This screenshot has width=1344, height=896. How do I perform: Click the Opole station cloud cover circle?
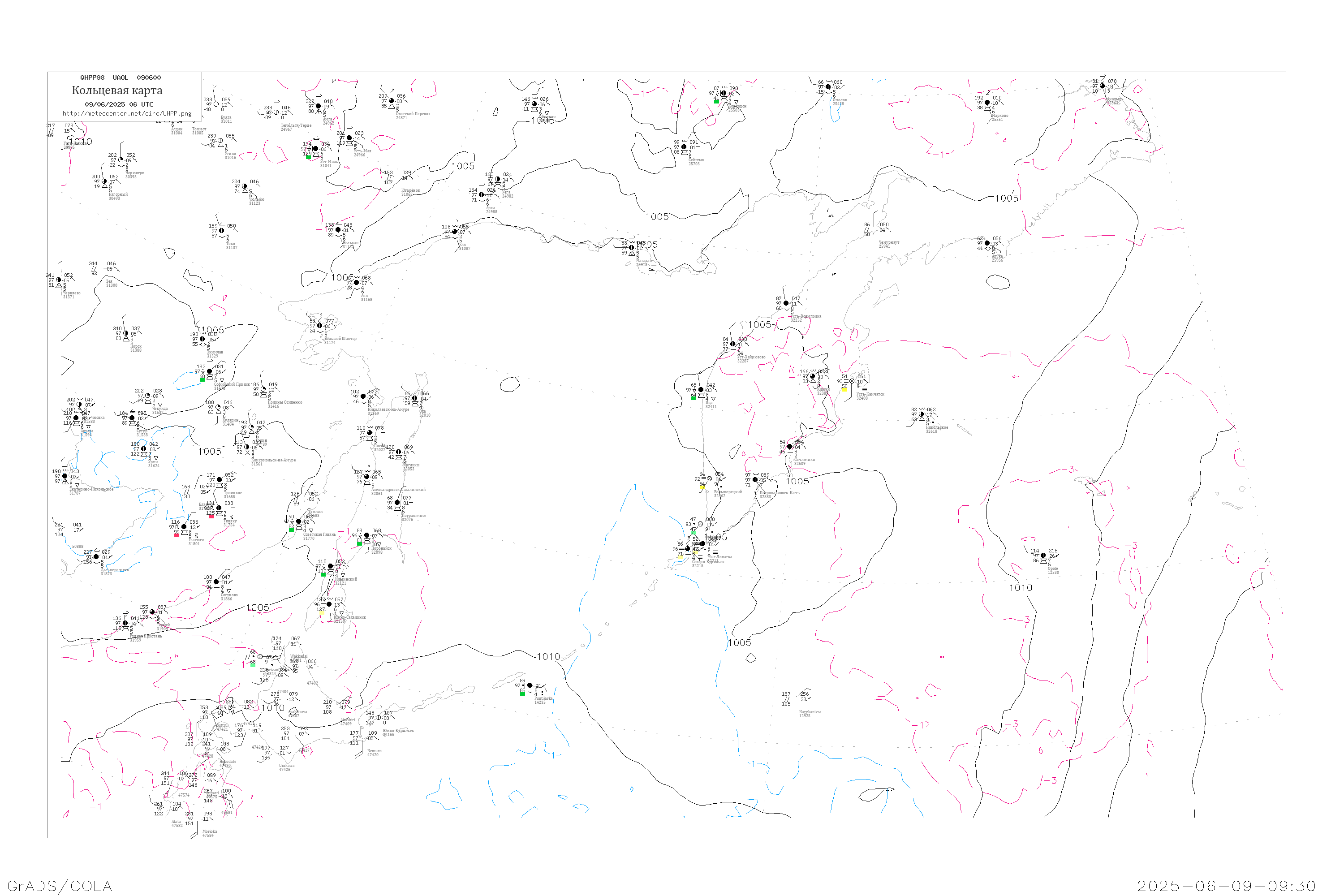tap(1043, 556)
